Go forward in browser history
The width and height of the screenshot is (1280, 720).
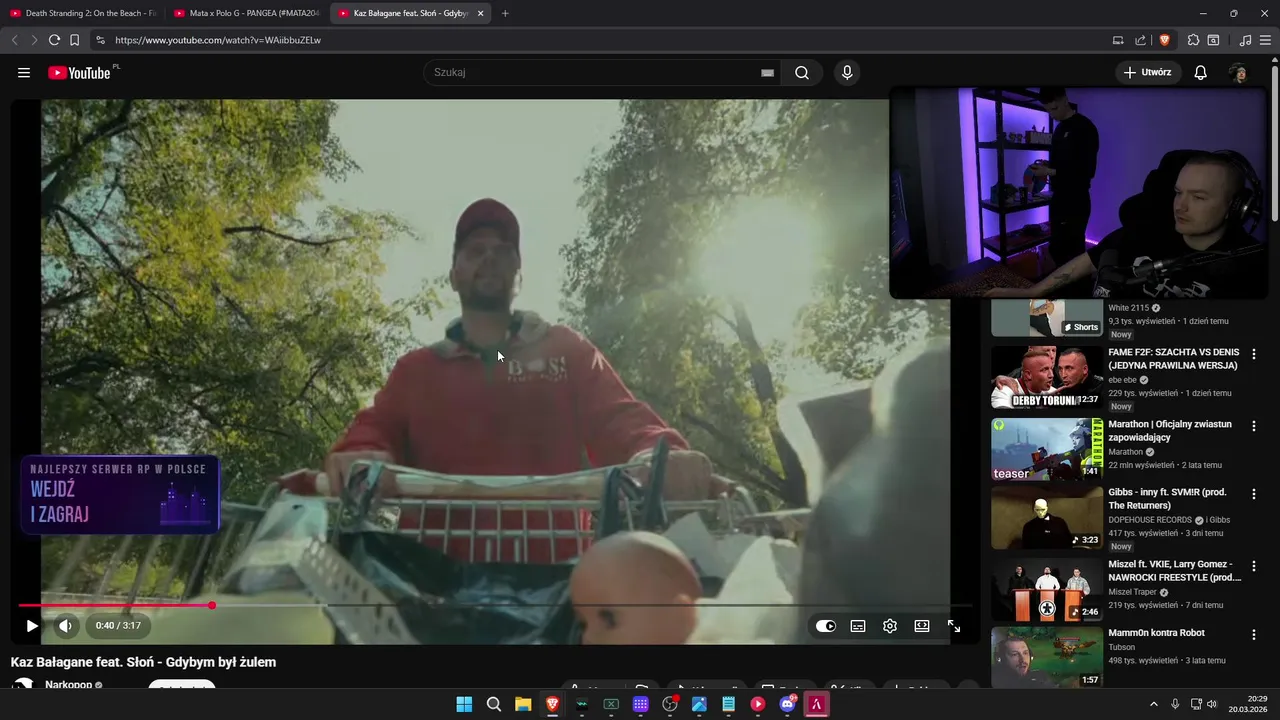coord(34,40)
